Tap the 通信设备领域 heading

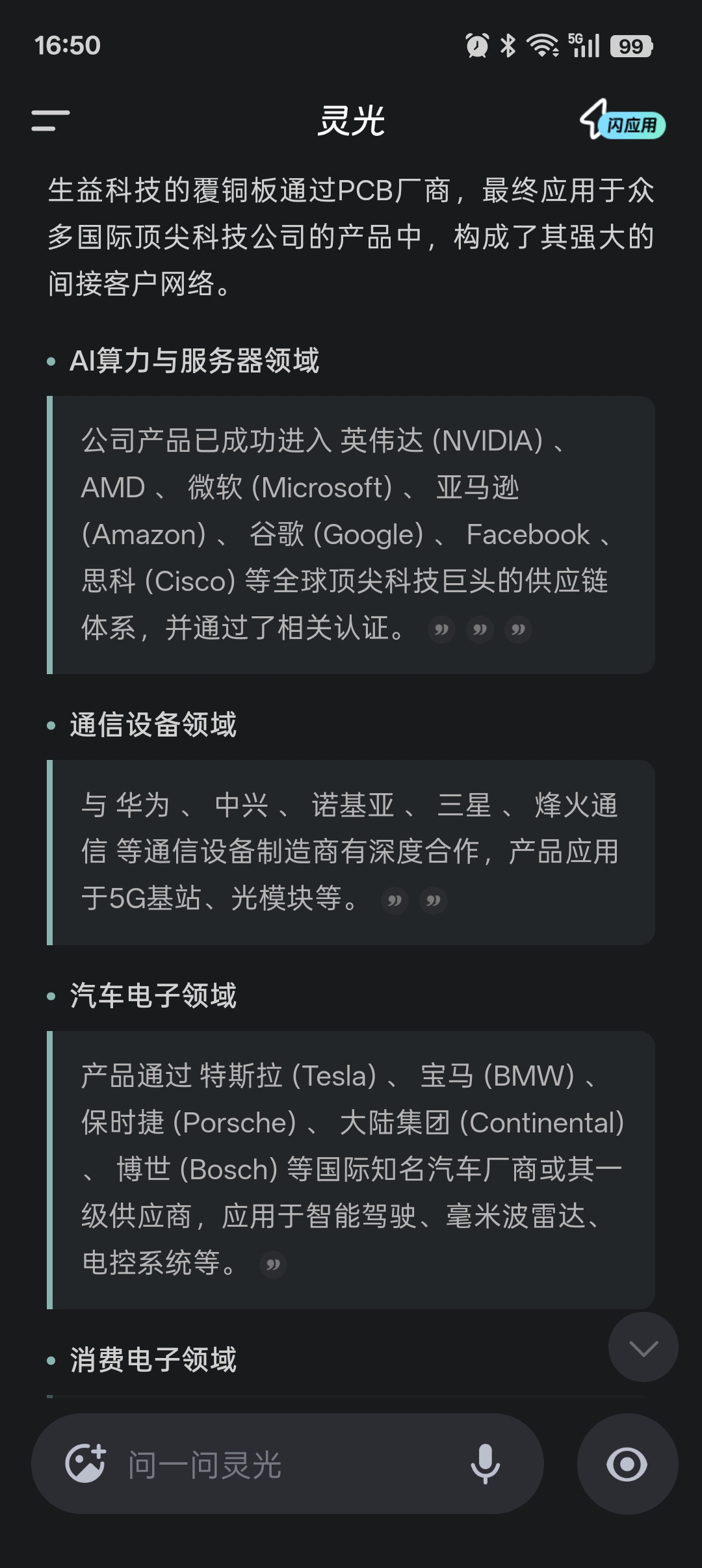[x=153, y=725]
